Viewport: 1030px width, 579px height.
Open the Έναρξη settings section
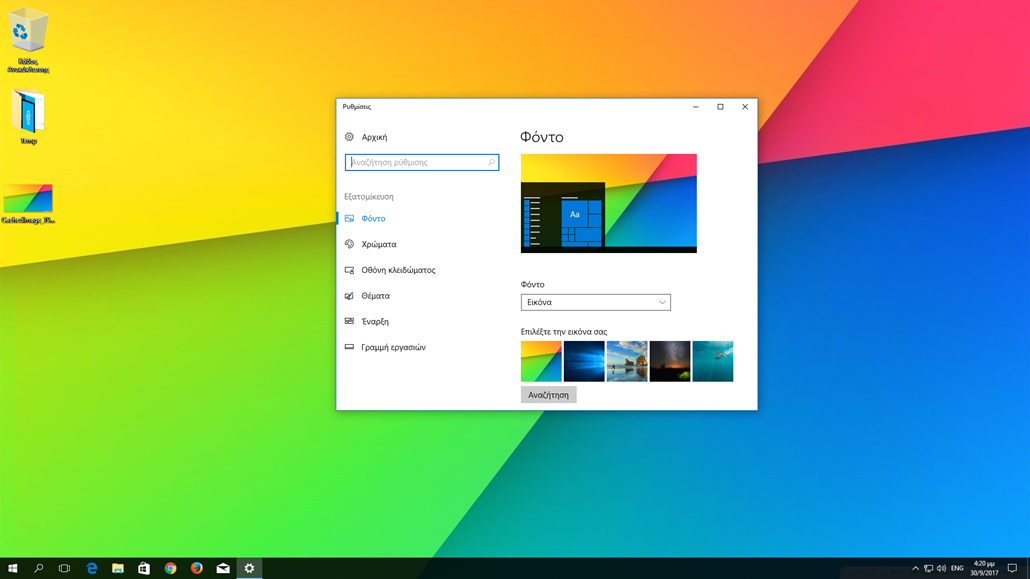tap(374, 321)
